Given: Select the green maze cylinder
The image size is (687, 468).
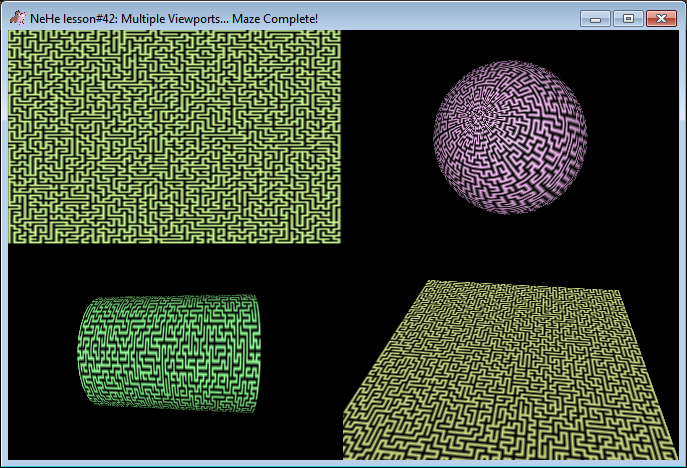Looking at the screenshot, I should coord(168,355).
